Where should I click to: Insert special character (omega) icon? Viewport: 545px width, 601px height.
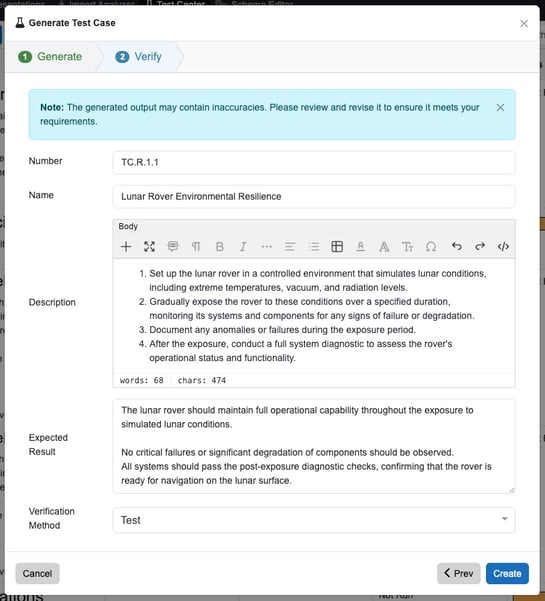coord(431,246)
